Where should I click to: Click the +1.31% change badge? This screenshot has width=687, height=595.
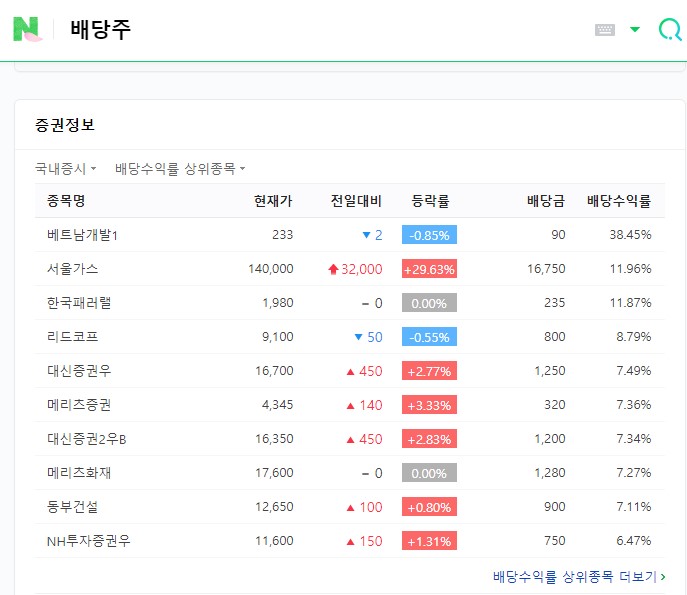429,541
